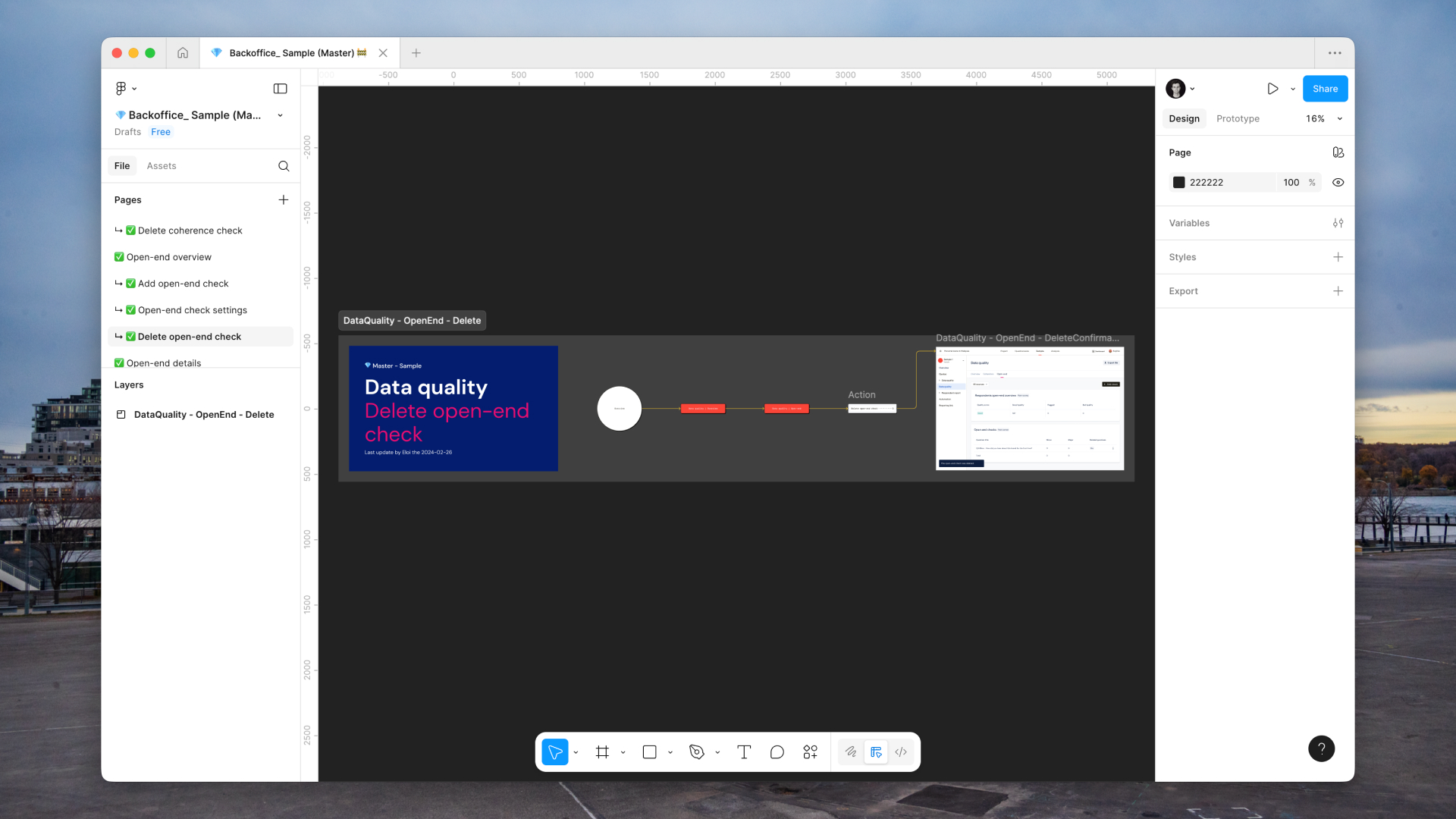This screenshot has height=819, width=1456.
Task: Select the Text tool
Action: (744, 752)
